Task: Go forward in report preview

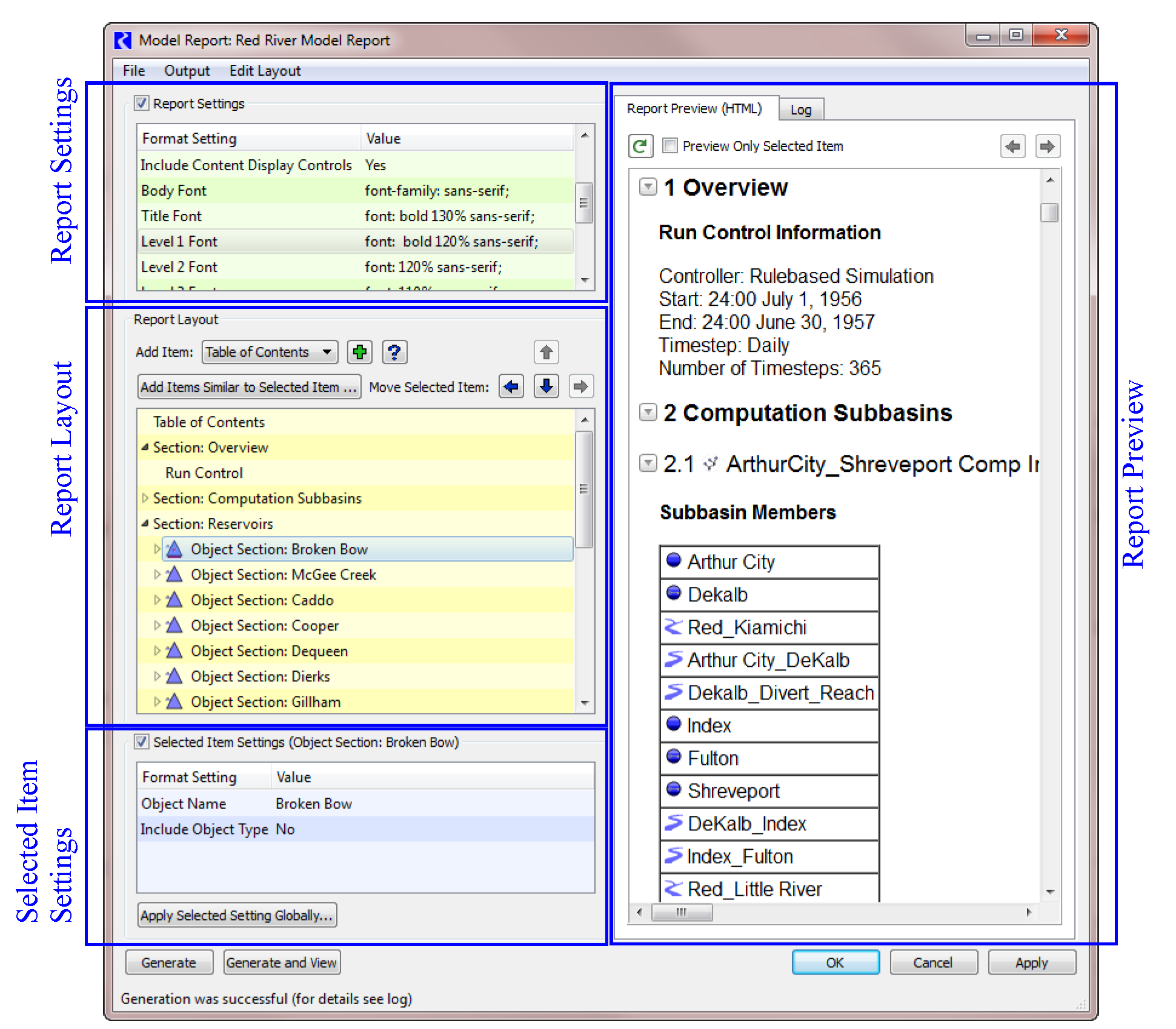Action: click(x=1047, y=146)
